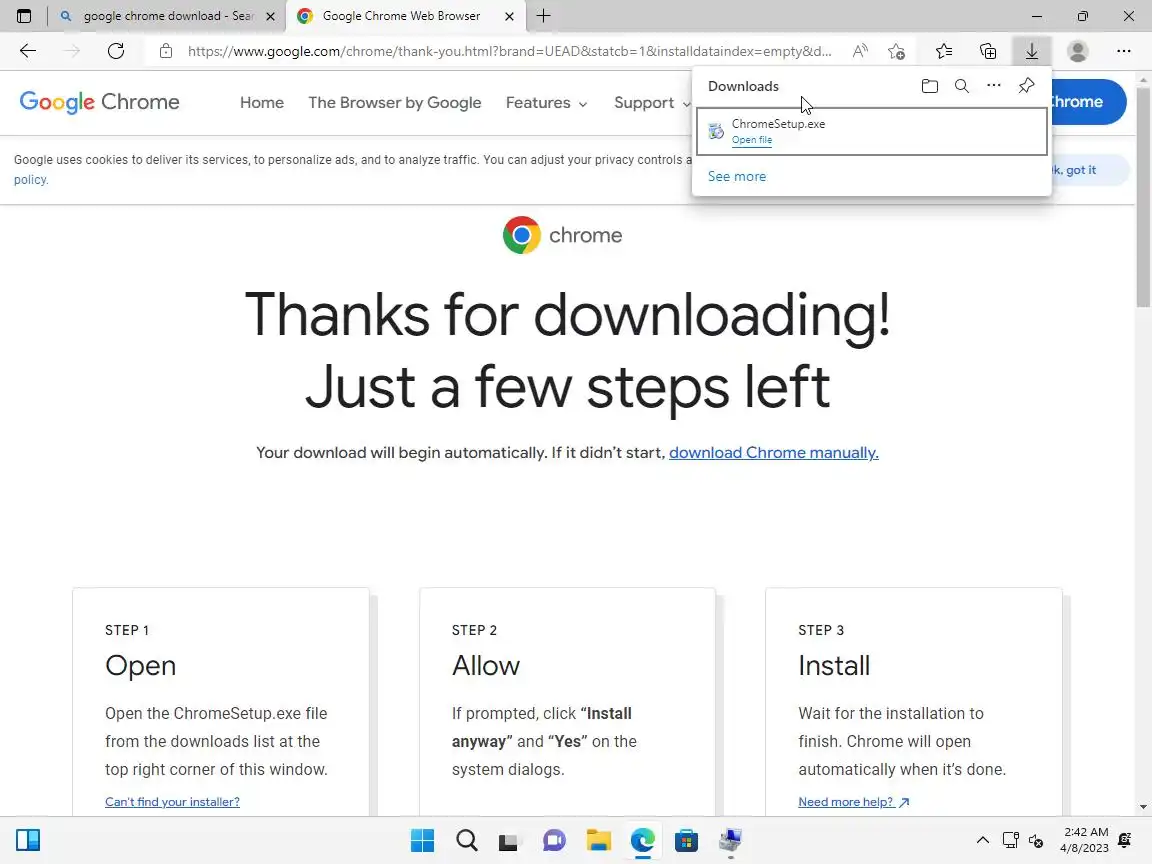Open the cookie policy link
This screenshot has height=864, width=1152.
31,180
